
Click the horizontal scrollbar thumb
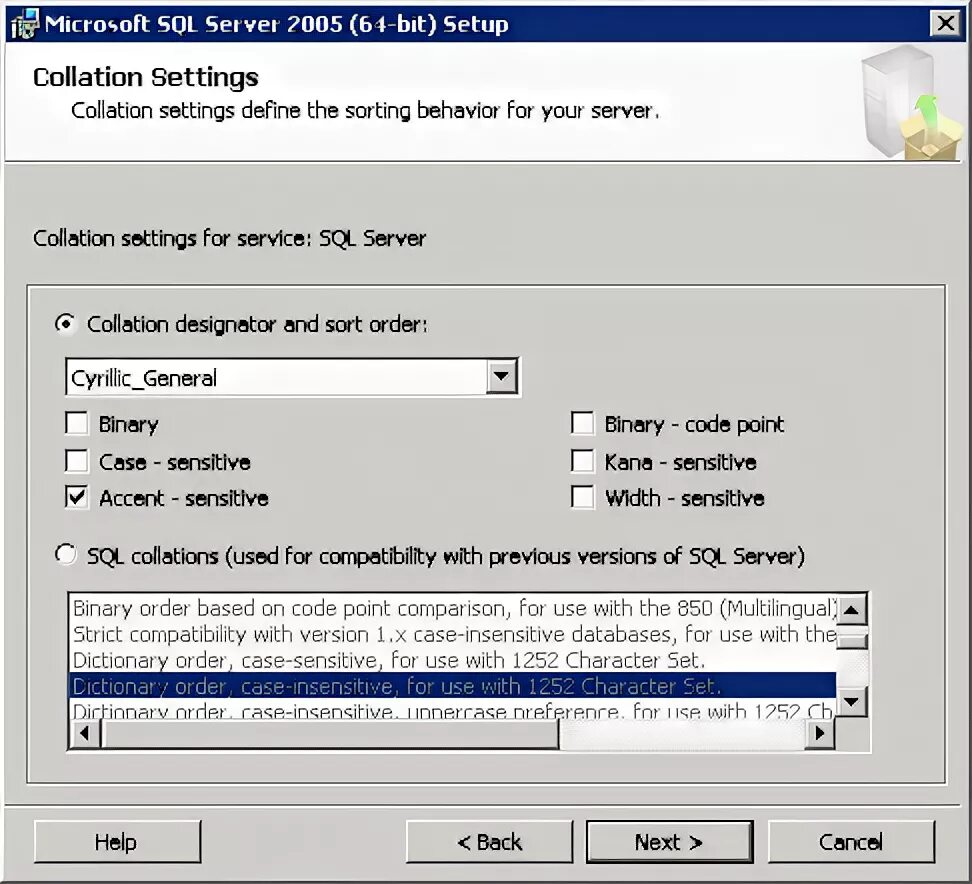(330, 734)
